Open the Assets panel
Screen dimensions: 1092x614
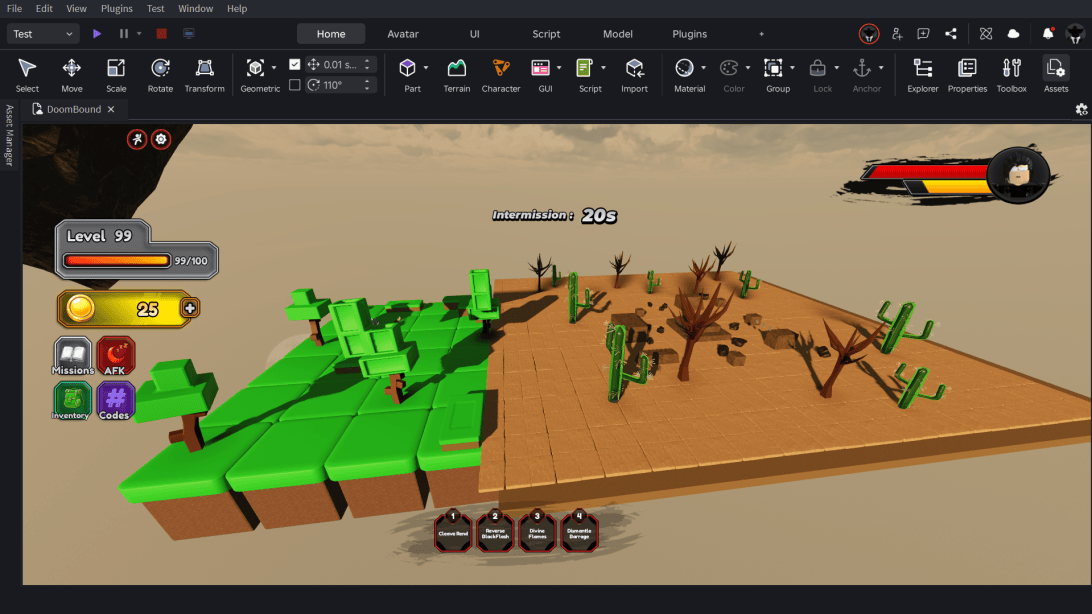[1056, 74]
